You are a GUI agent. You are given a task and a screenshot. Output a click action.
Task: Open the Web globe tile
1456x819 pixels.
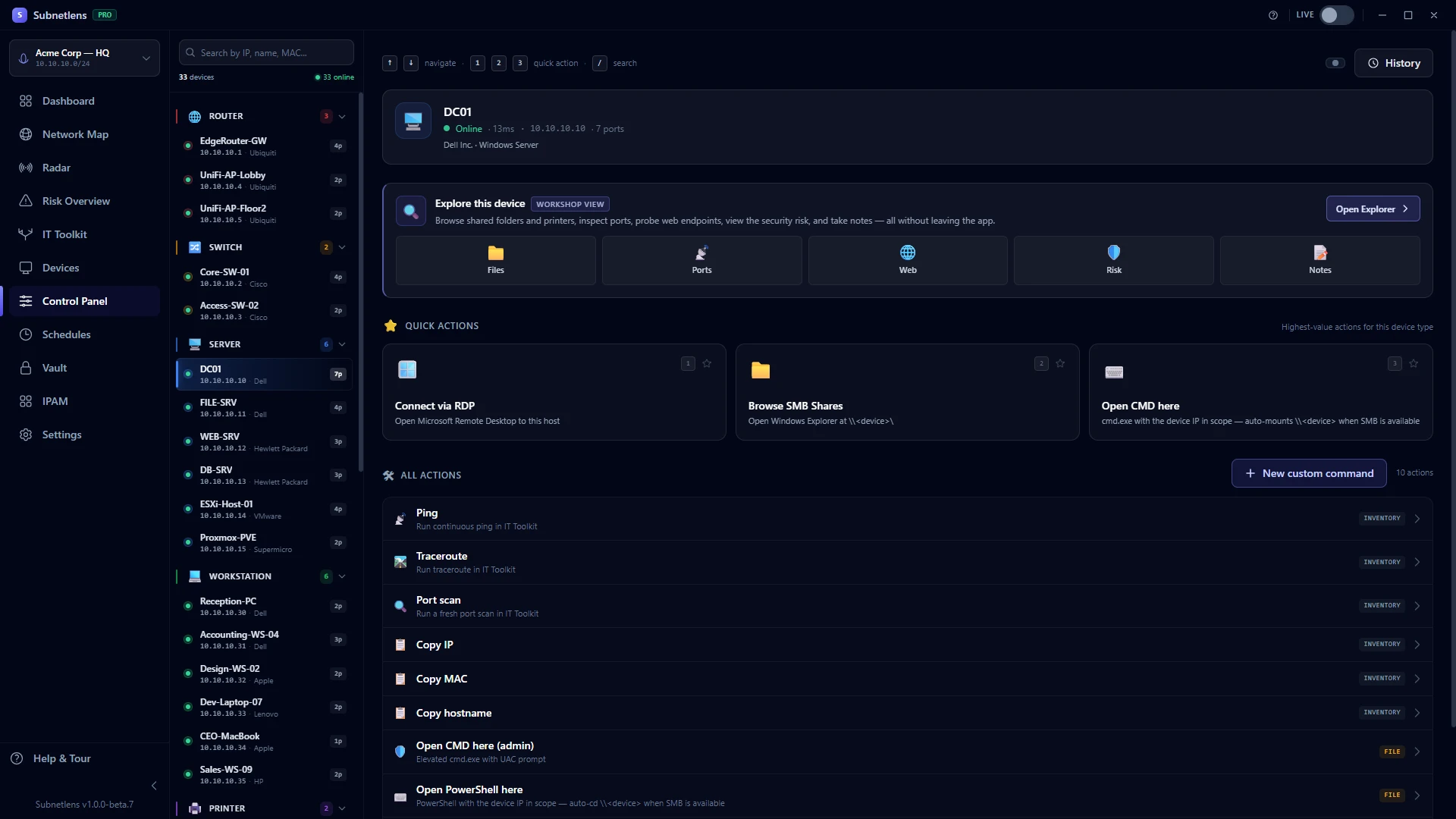[x=908, y=260]
